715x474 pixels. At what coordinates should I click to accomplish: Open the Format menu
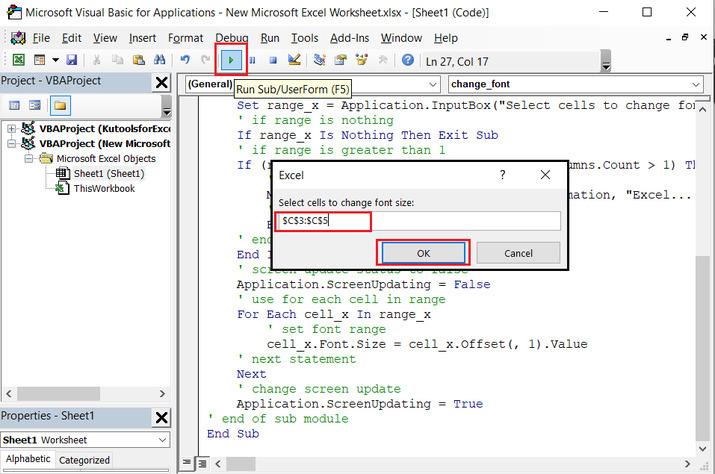click(x=185, y=38)
